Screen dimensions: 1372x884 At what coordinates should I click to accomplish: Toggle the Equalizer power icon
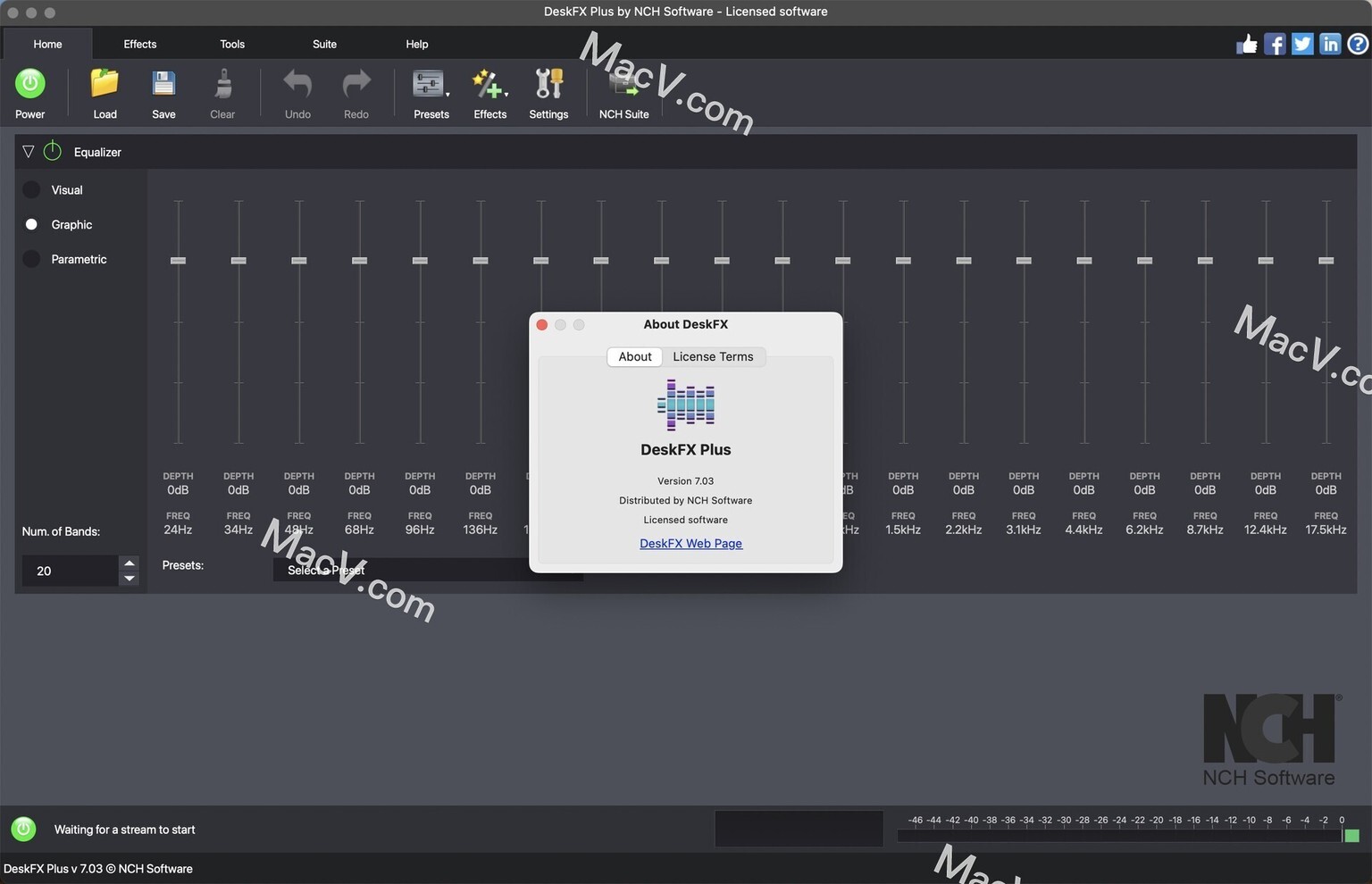pos(53,151)
